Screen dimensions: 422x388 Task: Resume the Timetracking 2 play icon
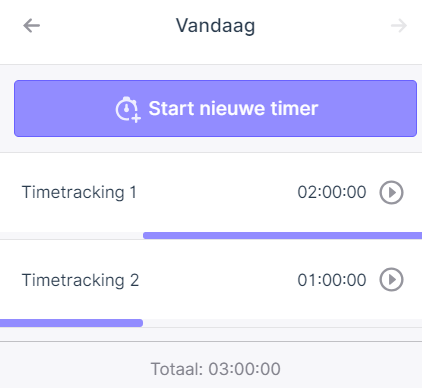point(391,280)
